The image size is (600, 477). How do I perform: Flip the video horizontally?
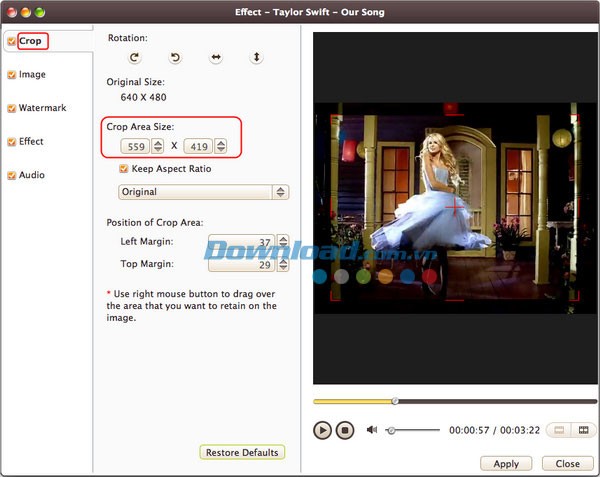[x=215, y=58]
